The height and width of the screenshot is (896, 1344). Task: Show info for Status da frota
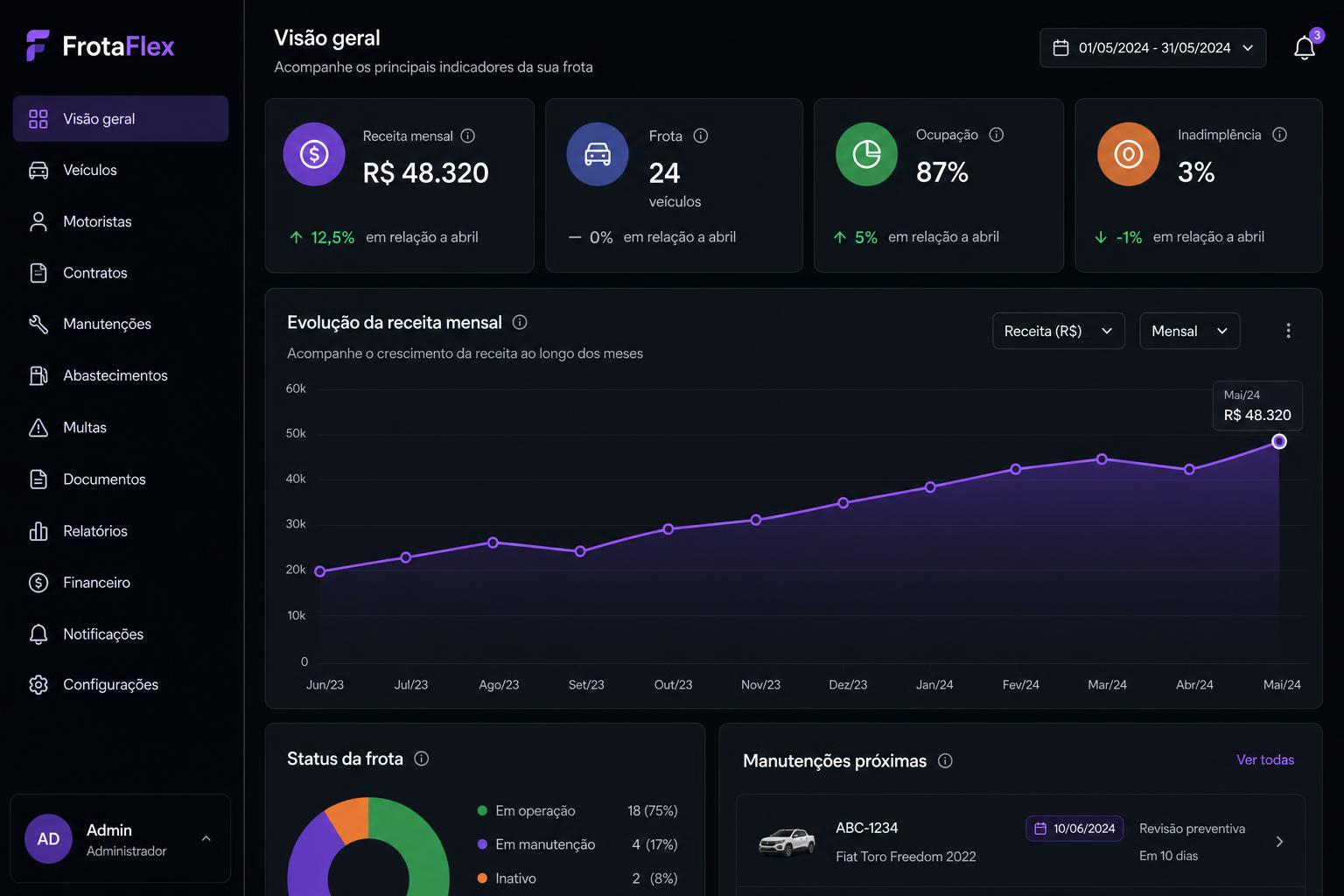click(x=422, y=759)
